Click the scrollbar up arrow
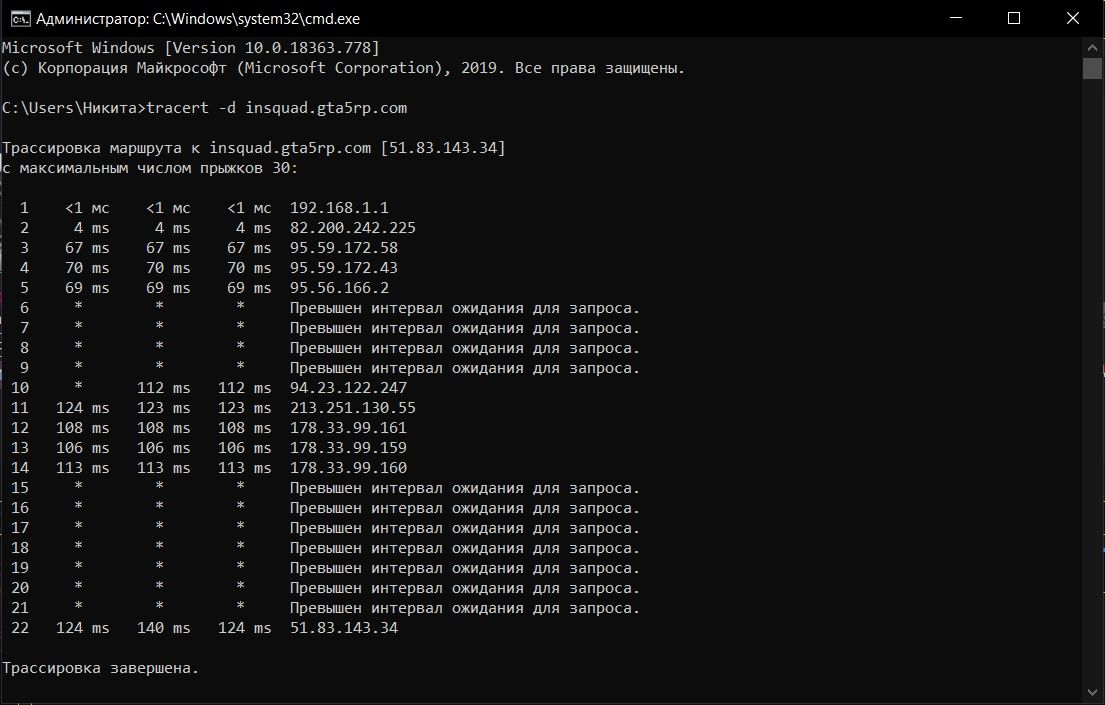The image size is (1105, 705). (1092, 47)
